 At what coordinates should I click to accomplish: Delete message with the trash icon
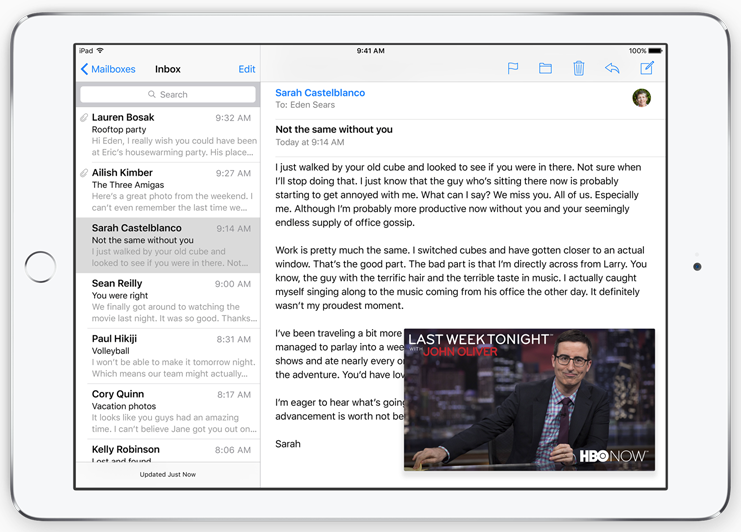click(578, 69)
